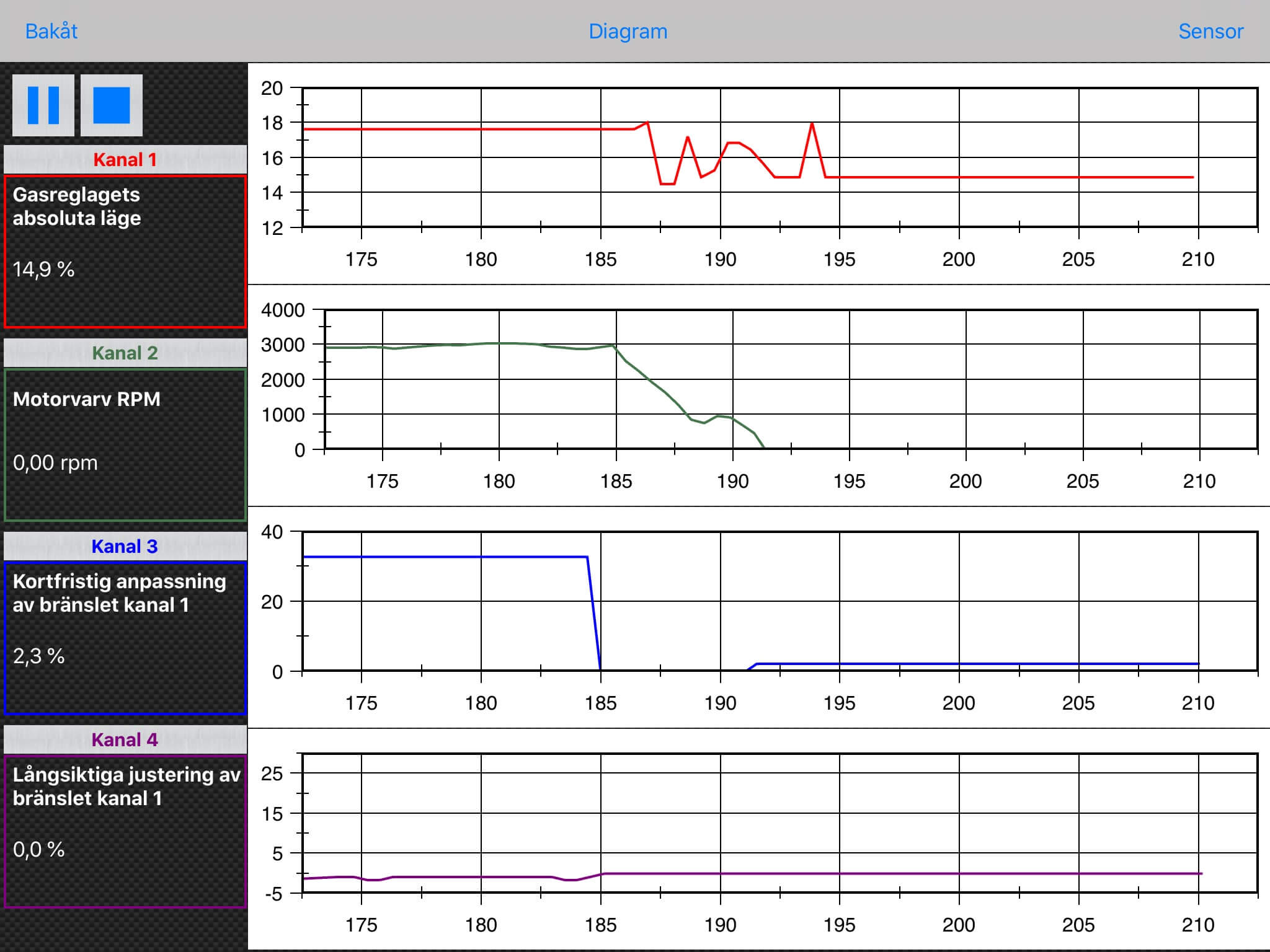This screenshot has width=1270, height=952.
Task: Open the Sensor selection
Action: (x=1210, y=31)
